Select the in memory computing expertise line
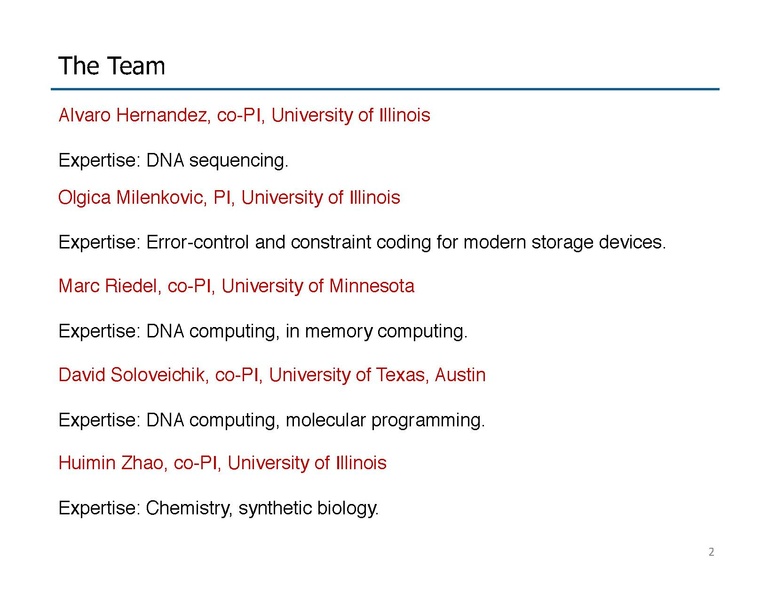Screen dimensions: 776x600 pos(262,330)
